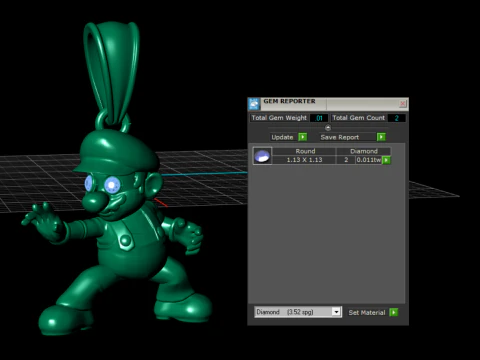Select the pendant bail loop on the model

coord(111,73)
